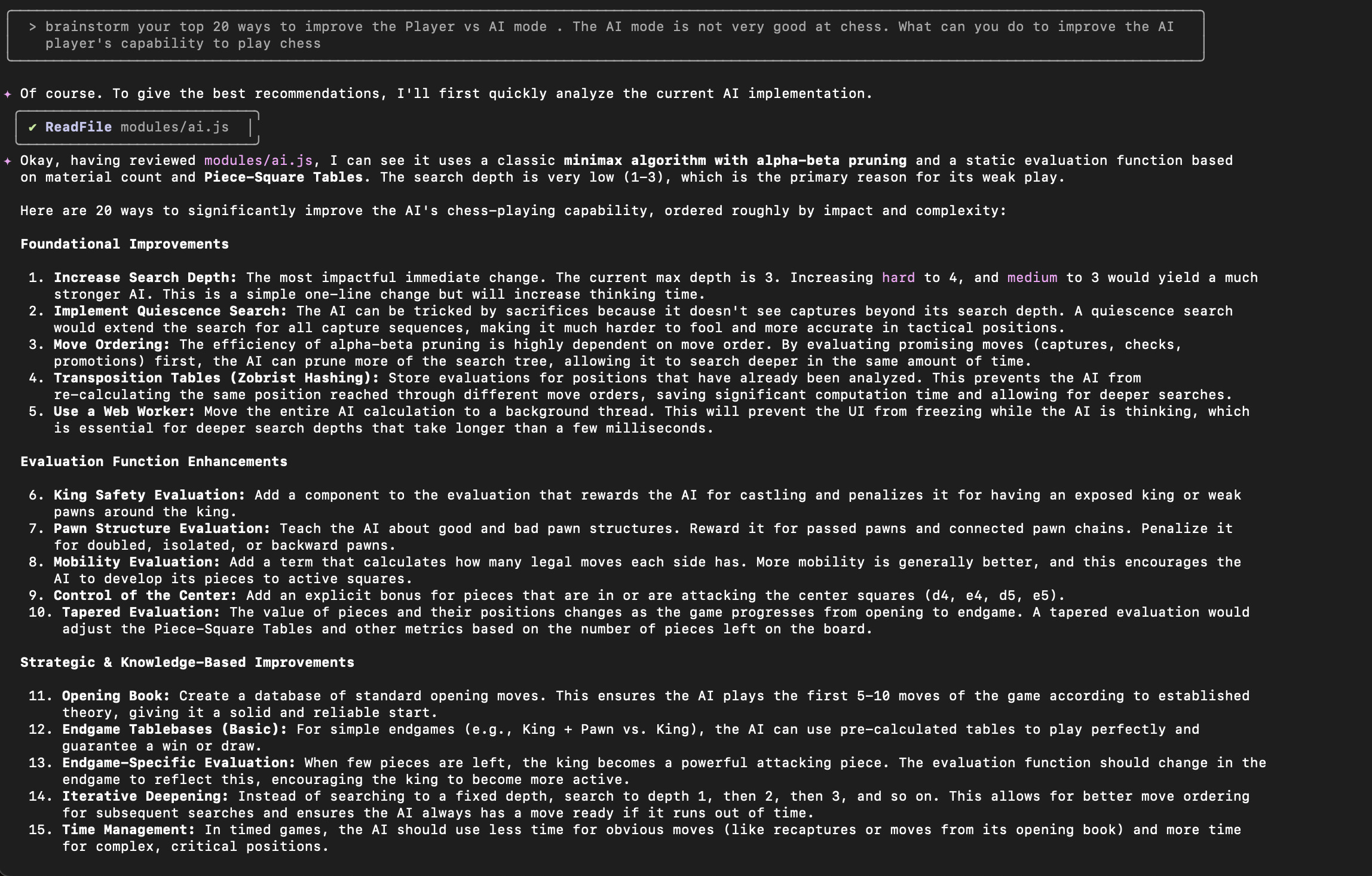Click the green checkmark beside ReadFile

pyautogui.click(x=32, y=127)
